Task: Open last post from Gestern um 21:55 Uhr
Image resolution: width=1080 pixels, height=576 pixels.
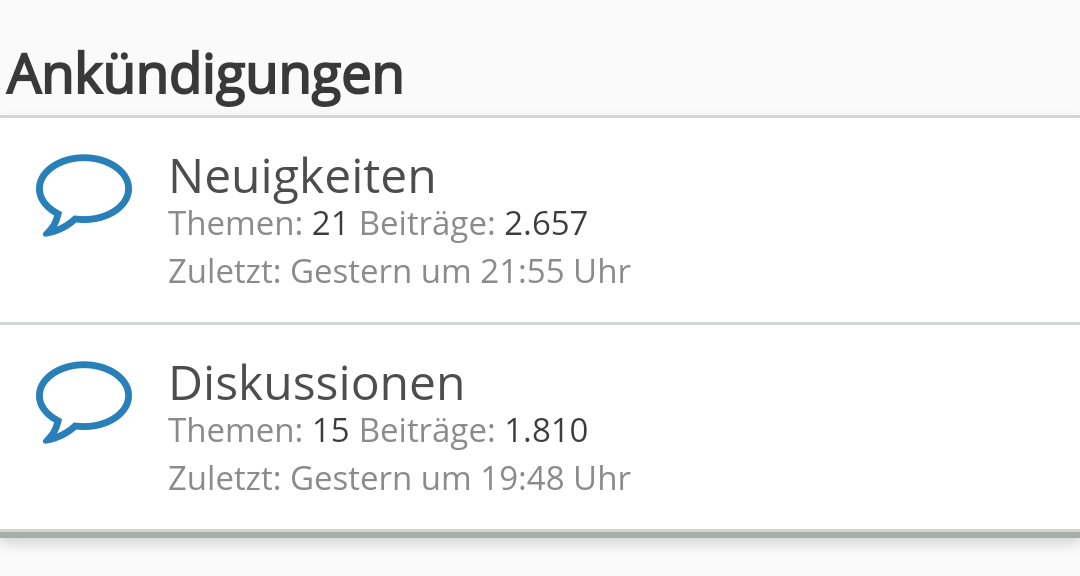Action: [x=460, y=271]
